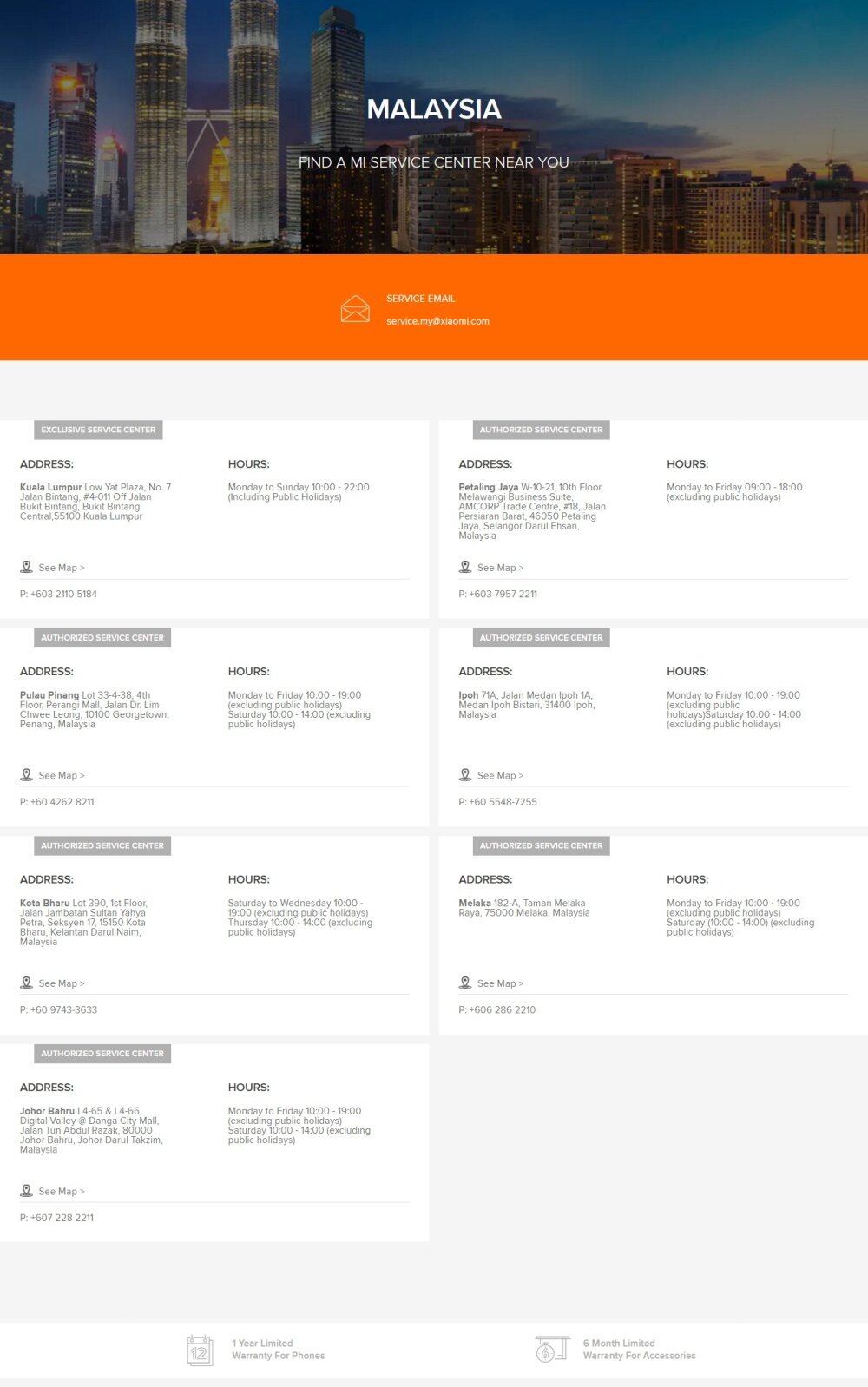The width and height of the screenshot is (868, 1387).
Task: Click the map pin icon for Petaling Jaya
Action: (x=465, y=567)
